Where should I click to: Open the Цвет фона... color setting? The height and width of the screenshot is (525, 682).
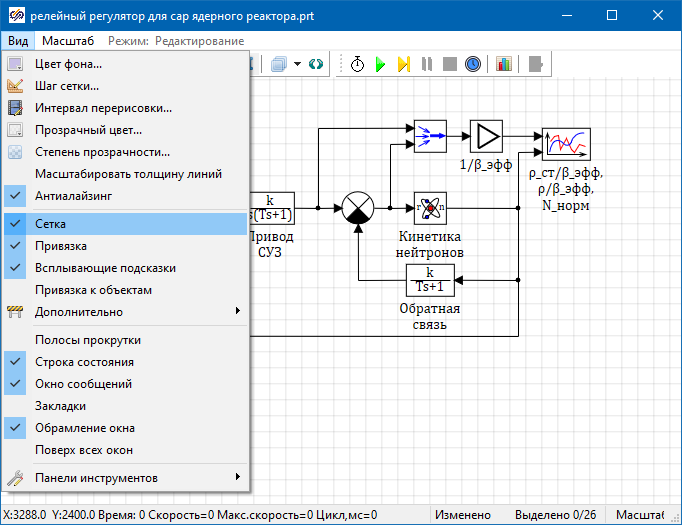click(x=68, y=64)
